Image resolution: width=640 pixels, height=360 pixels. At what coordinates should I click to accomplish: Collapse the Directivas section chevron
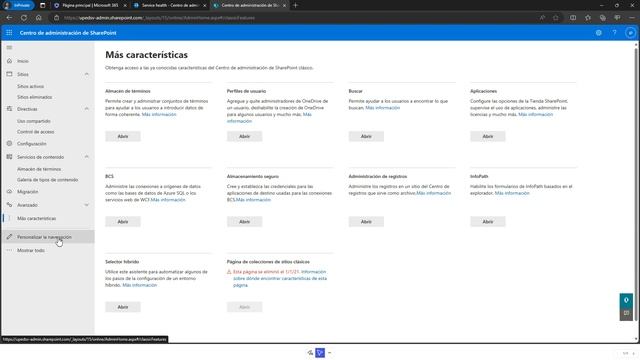point(87,109)
